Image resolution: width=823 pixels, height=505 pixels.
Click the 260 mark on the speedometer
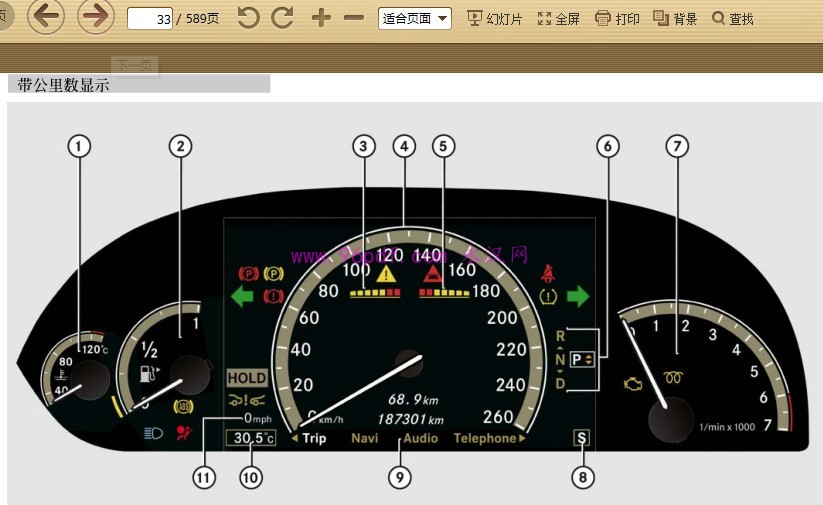[498, 417]
